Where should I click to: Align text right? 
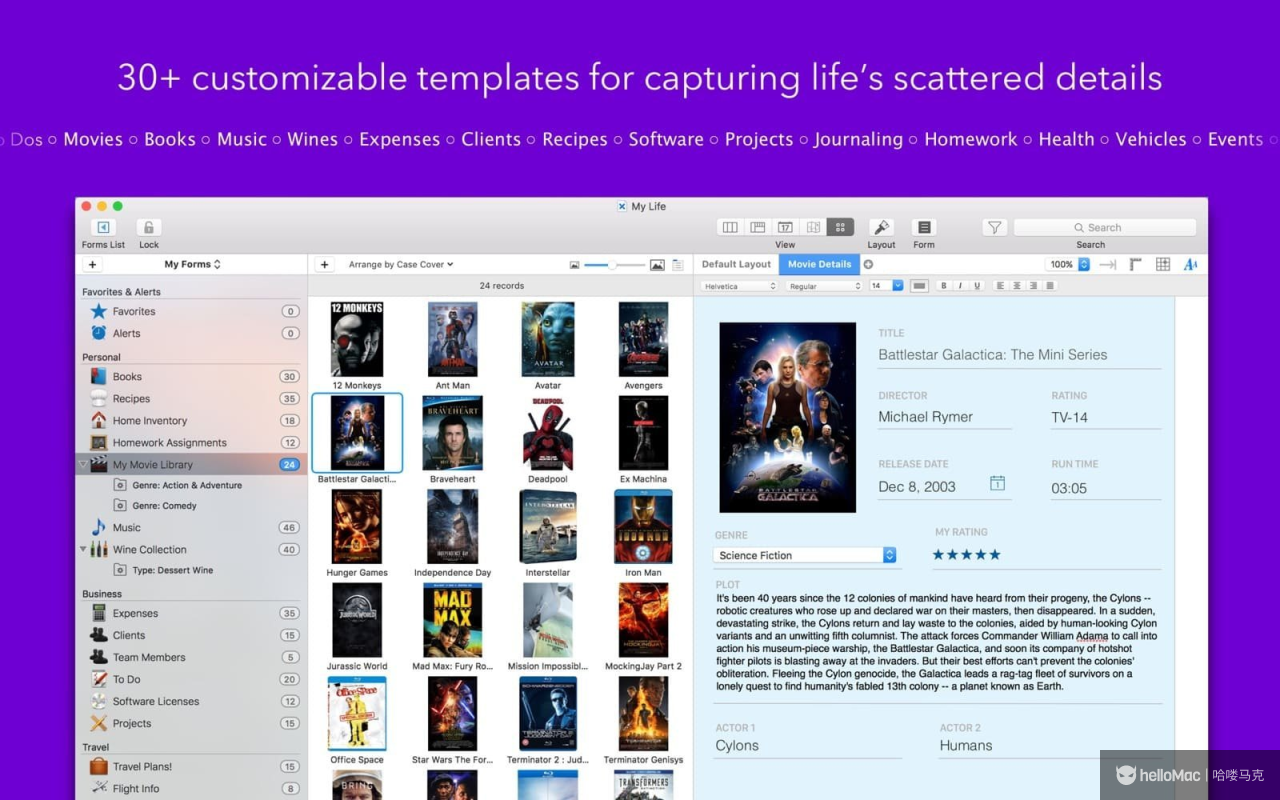pyautogui.click(x=1033, y=286)
